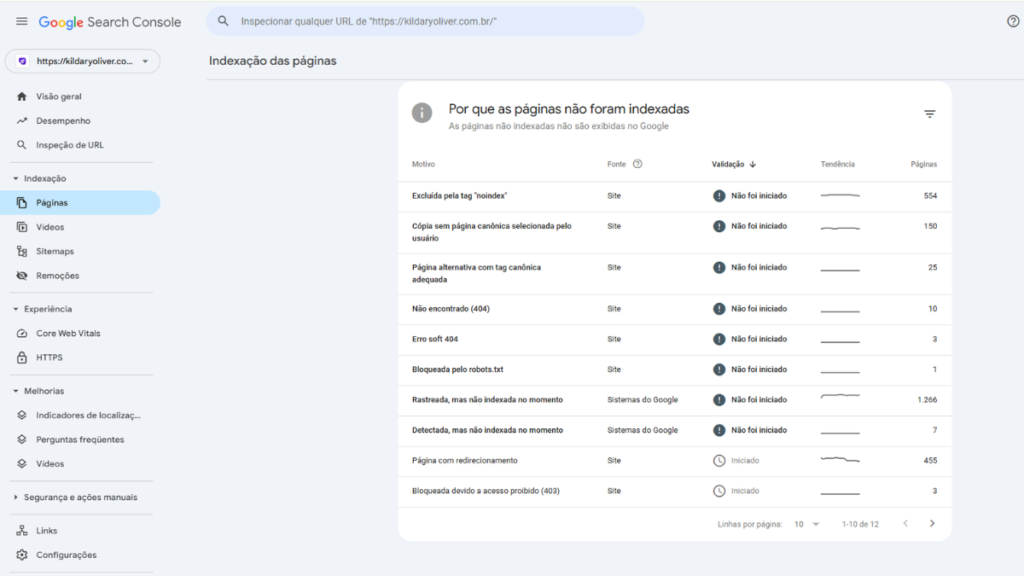
Task: Click the Desempenho trend icon
Action: (x=22, y=121)
